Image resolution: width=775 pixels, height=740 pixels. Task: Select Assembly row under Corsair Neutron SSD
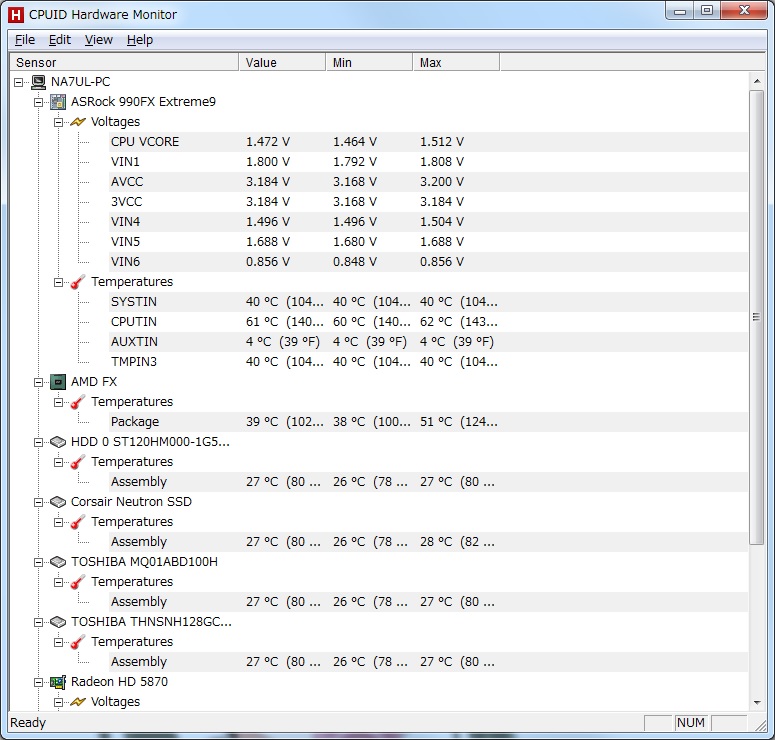(428, 542)
